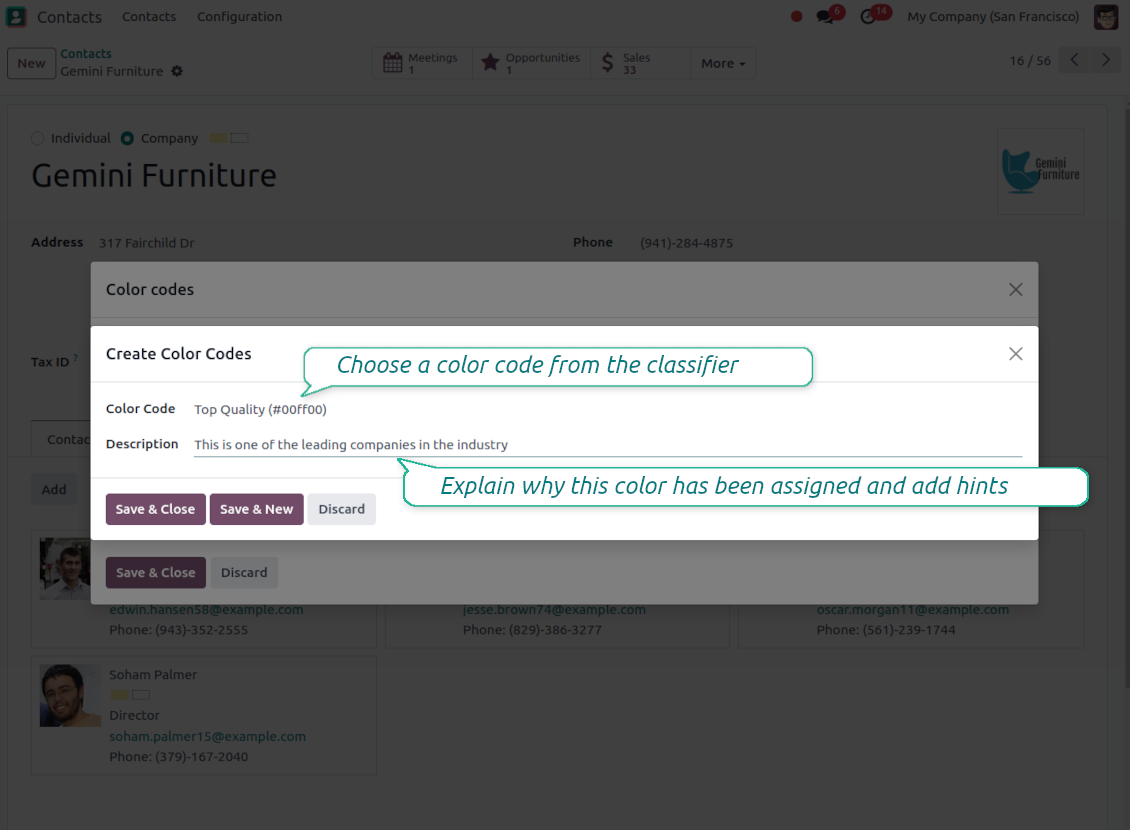Open the messages chat bubble icon

tap(826, 17)
